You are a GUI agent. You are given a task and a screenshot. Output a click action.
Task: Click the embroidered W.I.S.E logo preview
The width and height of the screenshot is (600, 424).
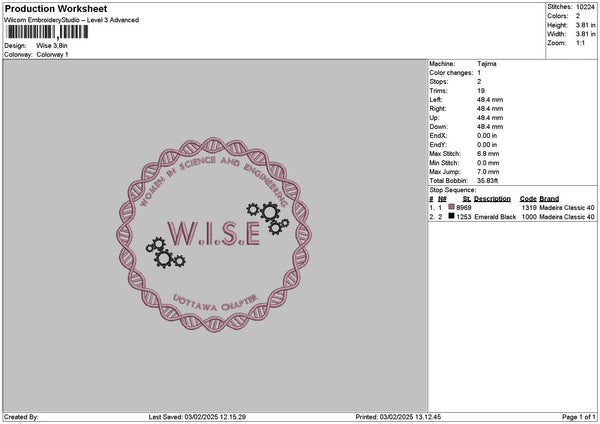[x=214, y=235]
